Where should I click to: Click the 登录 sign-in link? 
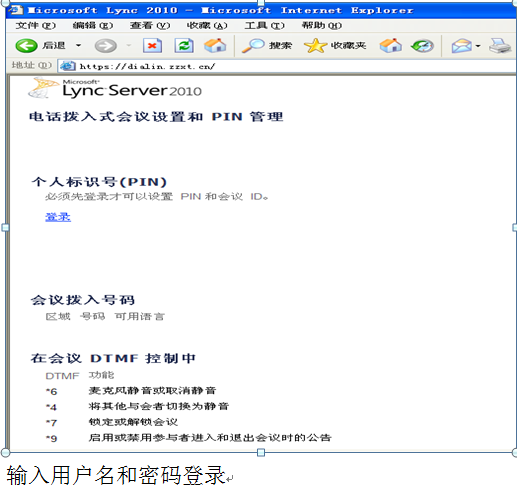58,217
